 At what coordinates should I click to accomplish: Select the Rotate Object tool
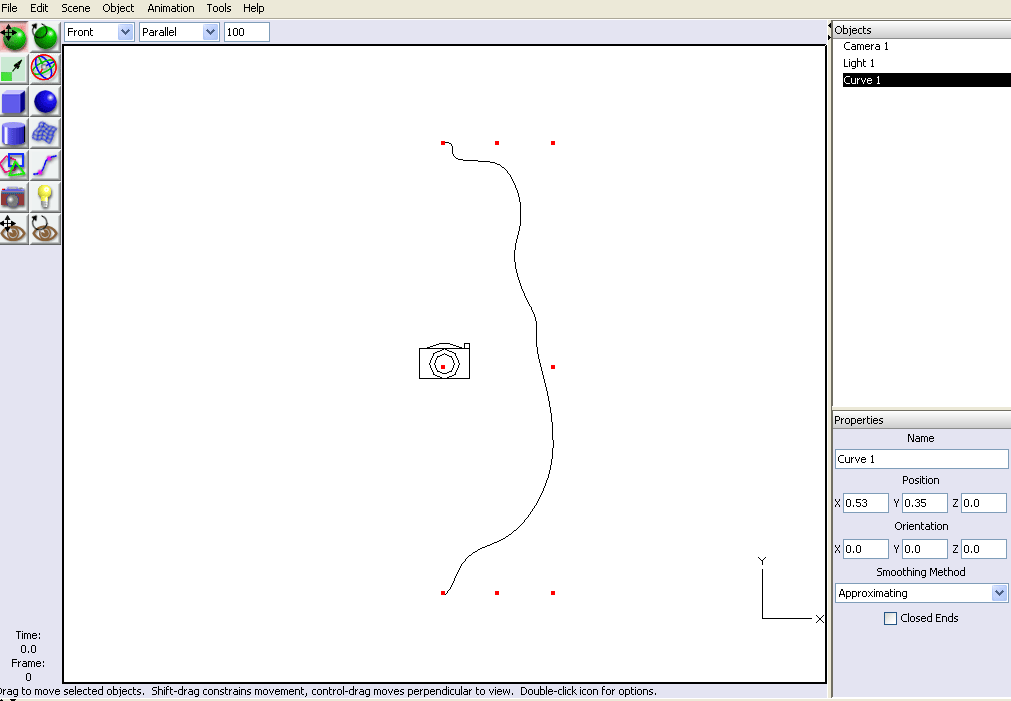coord(44,38)
